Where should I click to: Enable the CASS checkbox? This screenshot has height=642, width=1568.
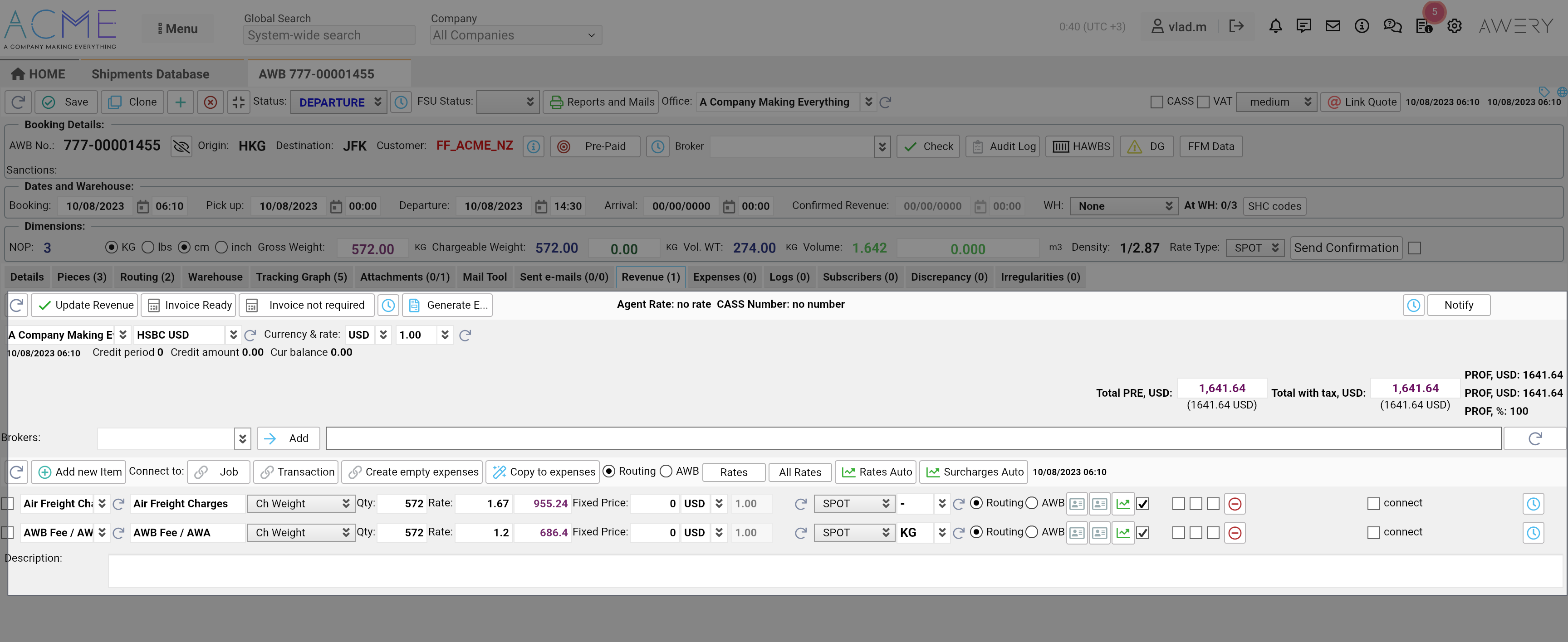pos(1156,102)
